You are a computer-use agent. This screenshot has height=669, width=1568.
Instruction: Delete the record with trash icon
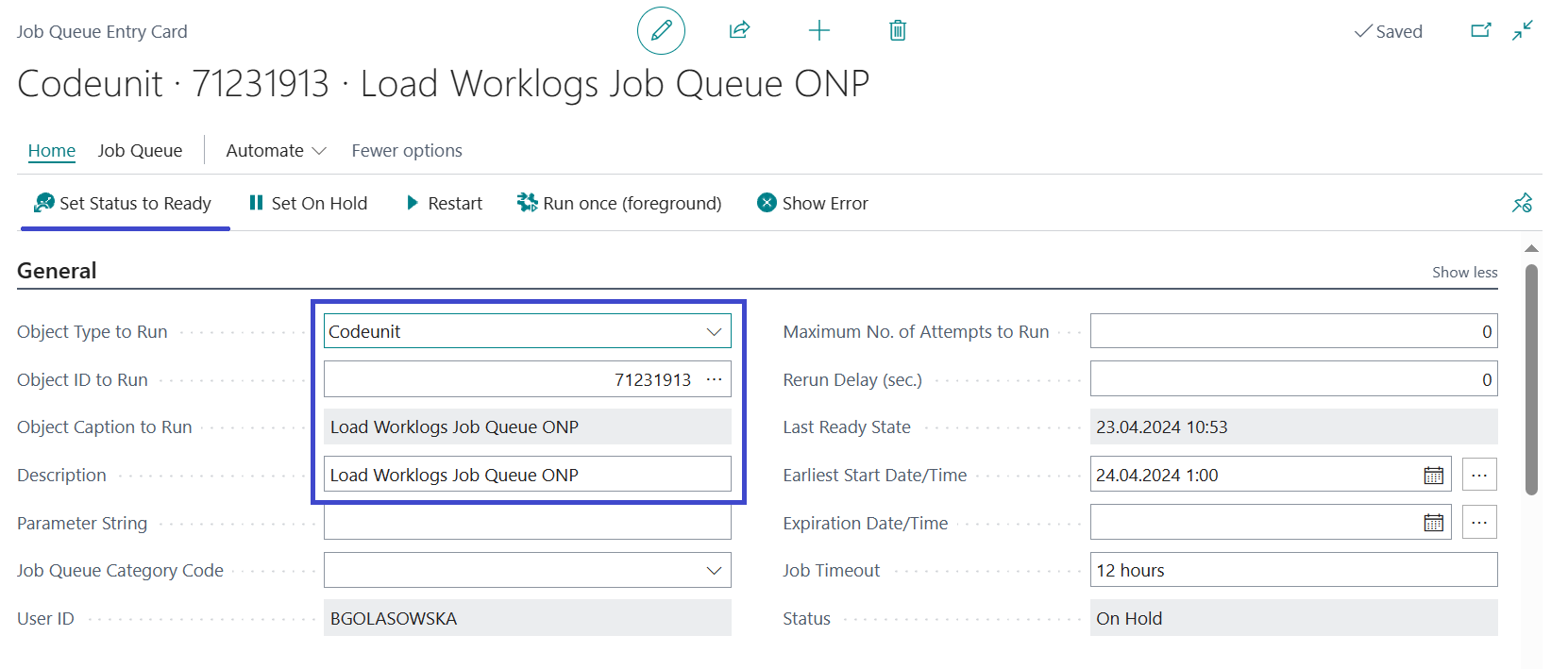(897, 30)
